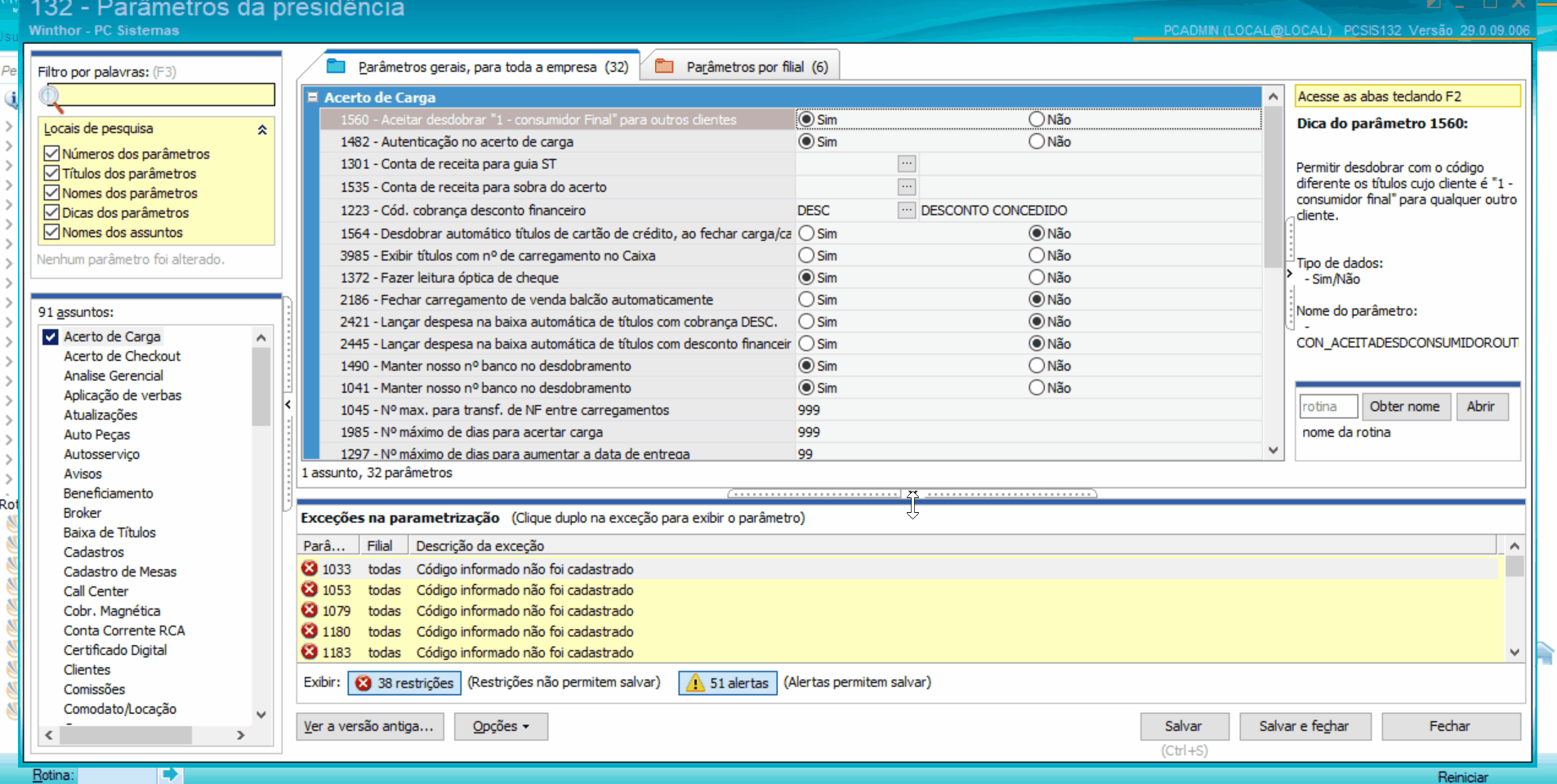Select Não for parameter 1490
Screen dimensions: 1557x784
1037,366
